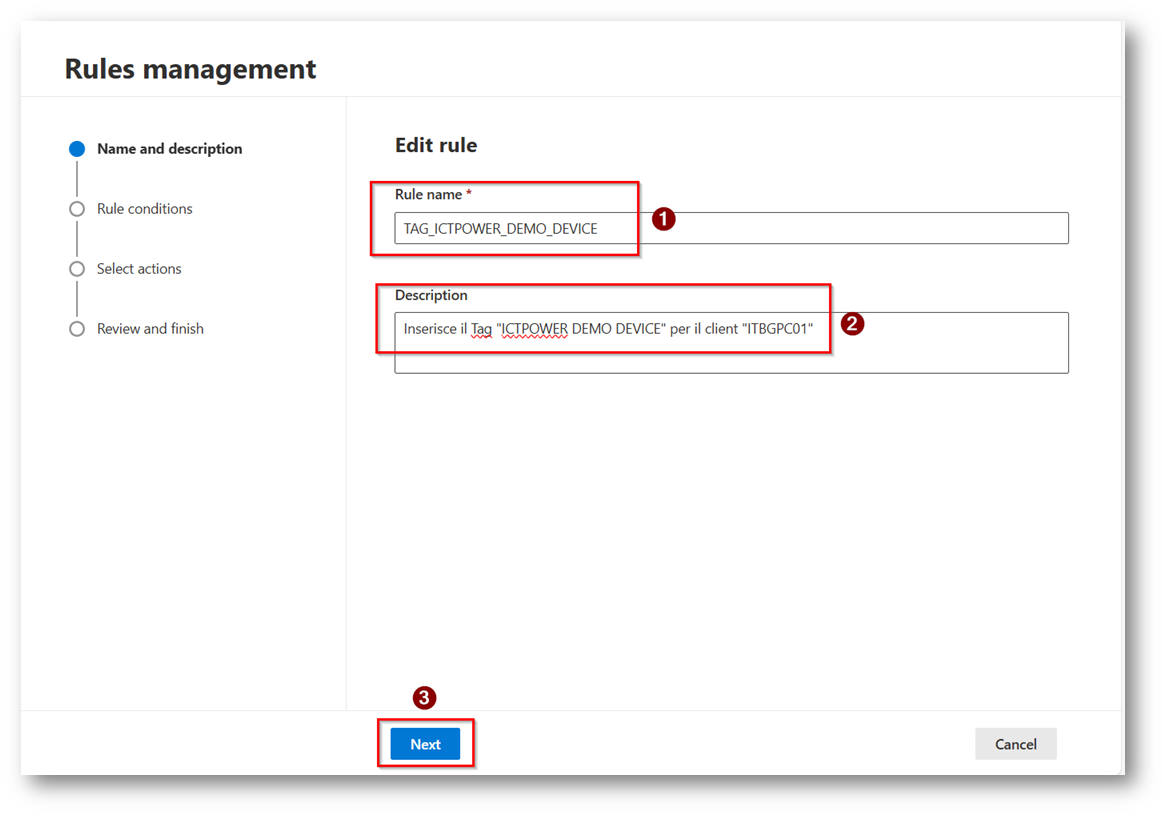Click into the Description text area
The width and height of the screenshot is (1167, 817).
tap(731, 342)
